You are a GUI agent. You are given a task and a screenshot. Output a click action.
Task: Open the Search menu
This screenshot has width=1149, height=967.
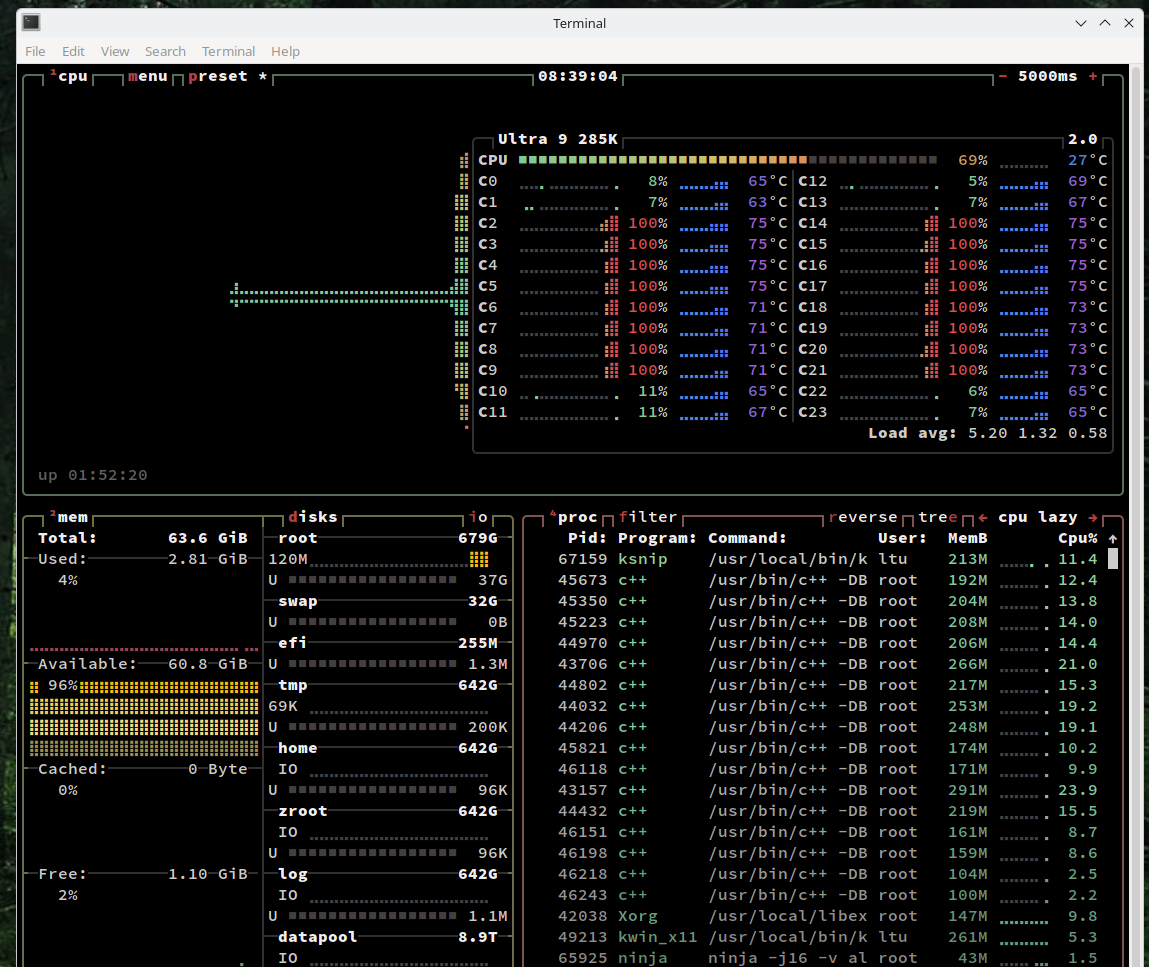click(x=165, y=51)
